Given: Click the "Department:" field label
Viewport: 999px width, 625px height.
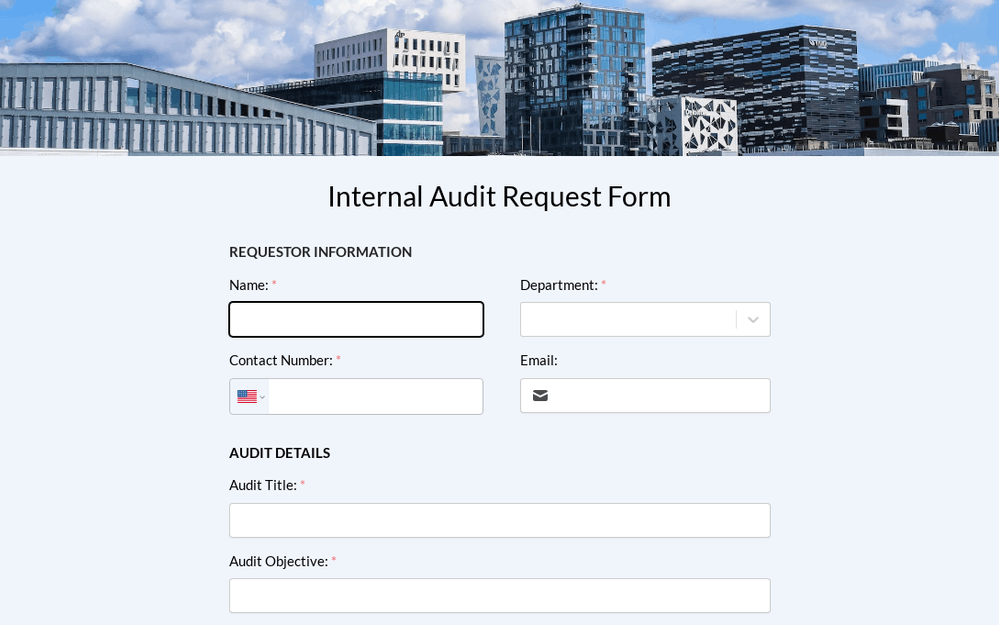Looking at the screenshot, I should pyautogui.click(x=558, y=285).
